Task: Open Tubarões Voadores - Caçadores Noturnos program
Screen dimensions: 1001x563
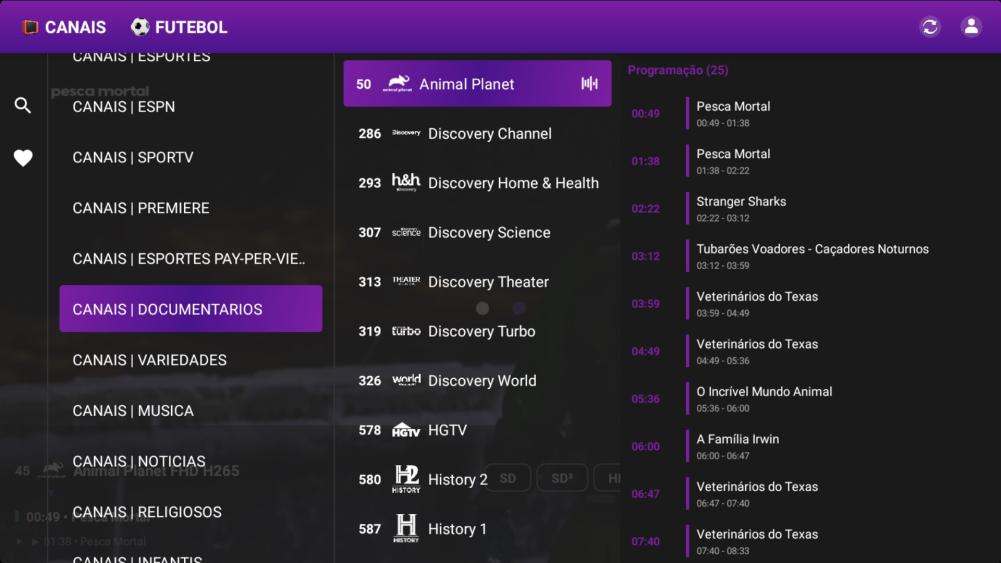Action: 809,256
